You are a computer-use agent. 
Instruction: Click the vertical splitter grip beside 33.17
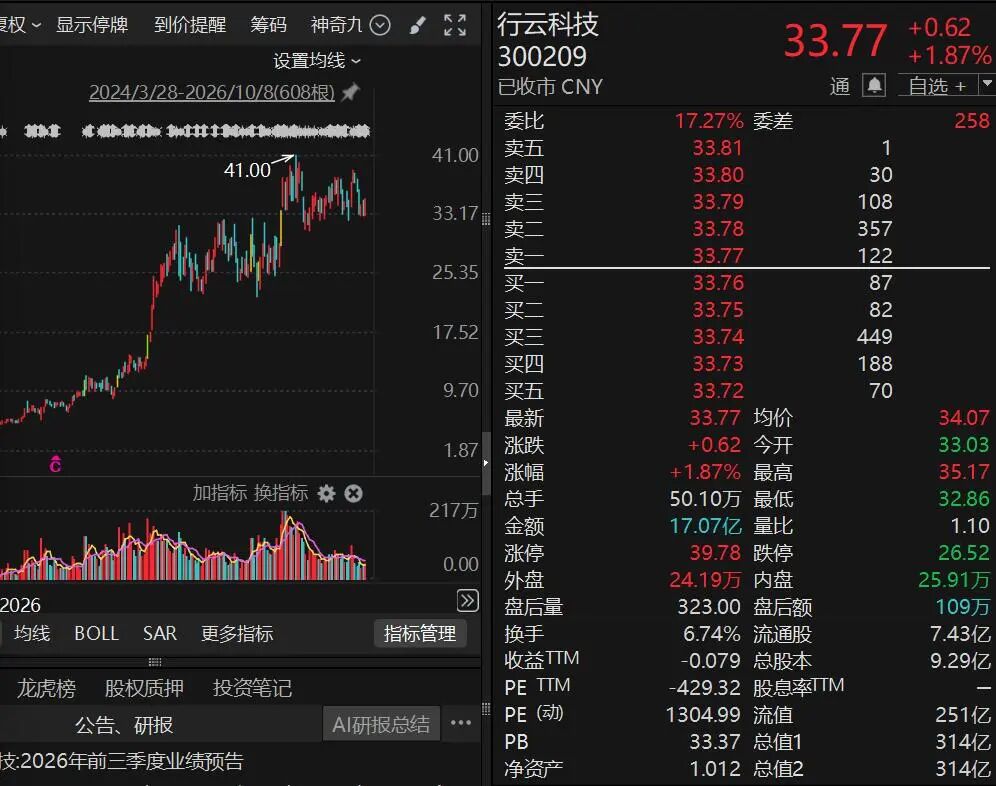click(486, 220)
